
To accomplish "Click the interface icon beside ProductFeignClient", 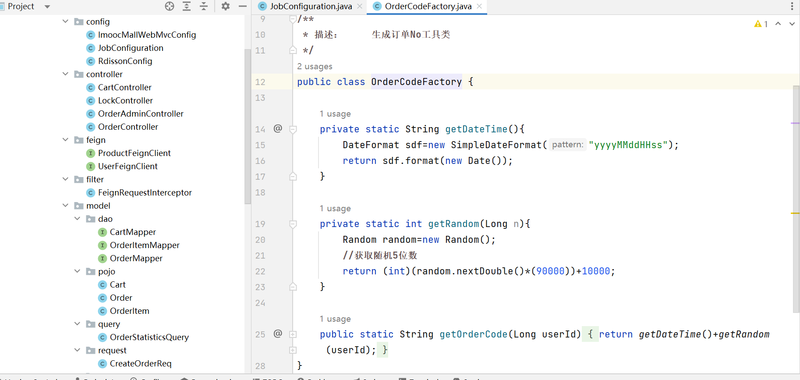I will (x=90, y=153).
